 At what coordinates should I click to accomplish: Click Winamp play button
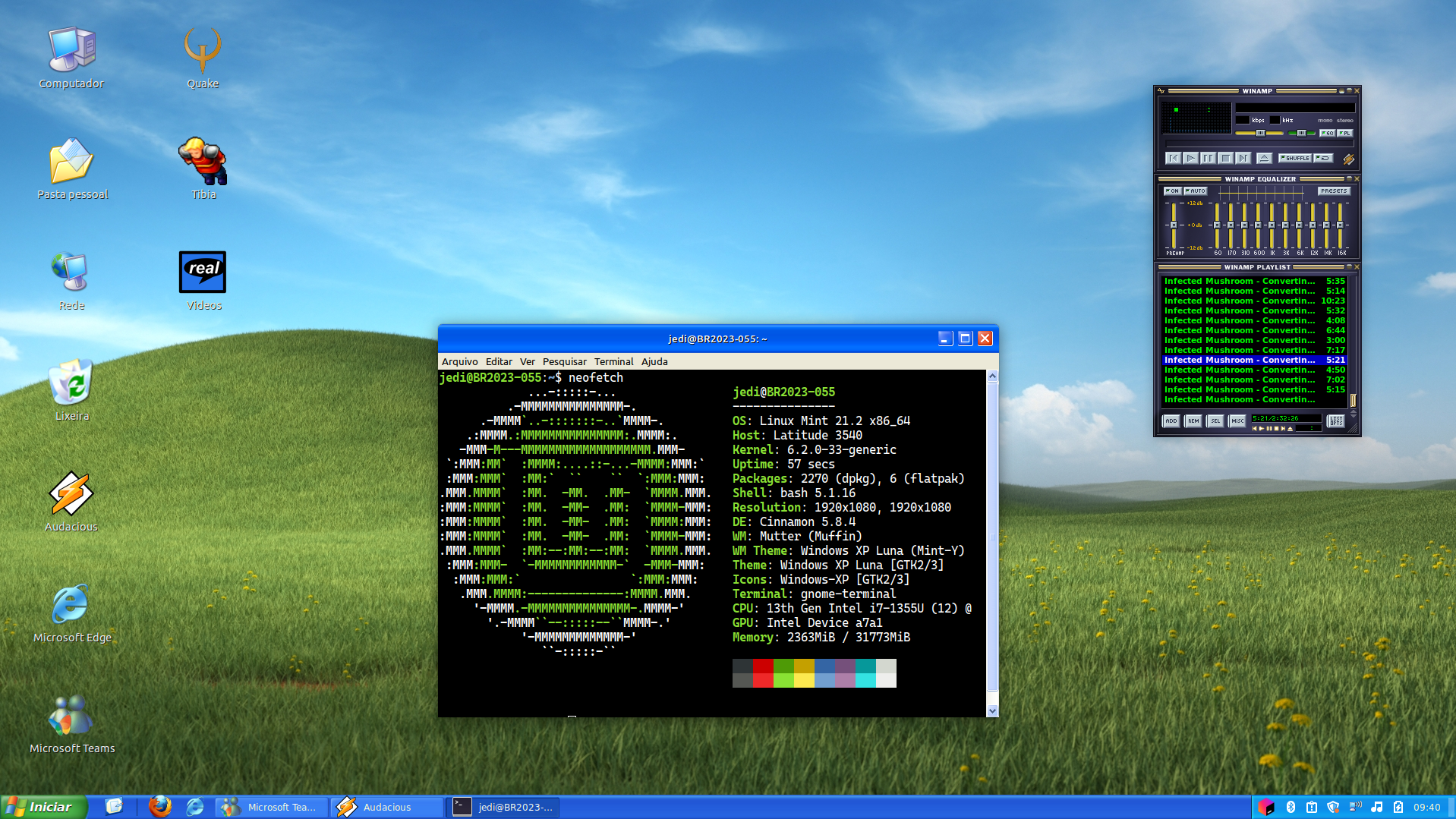(1190, 158)
